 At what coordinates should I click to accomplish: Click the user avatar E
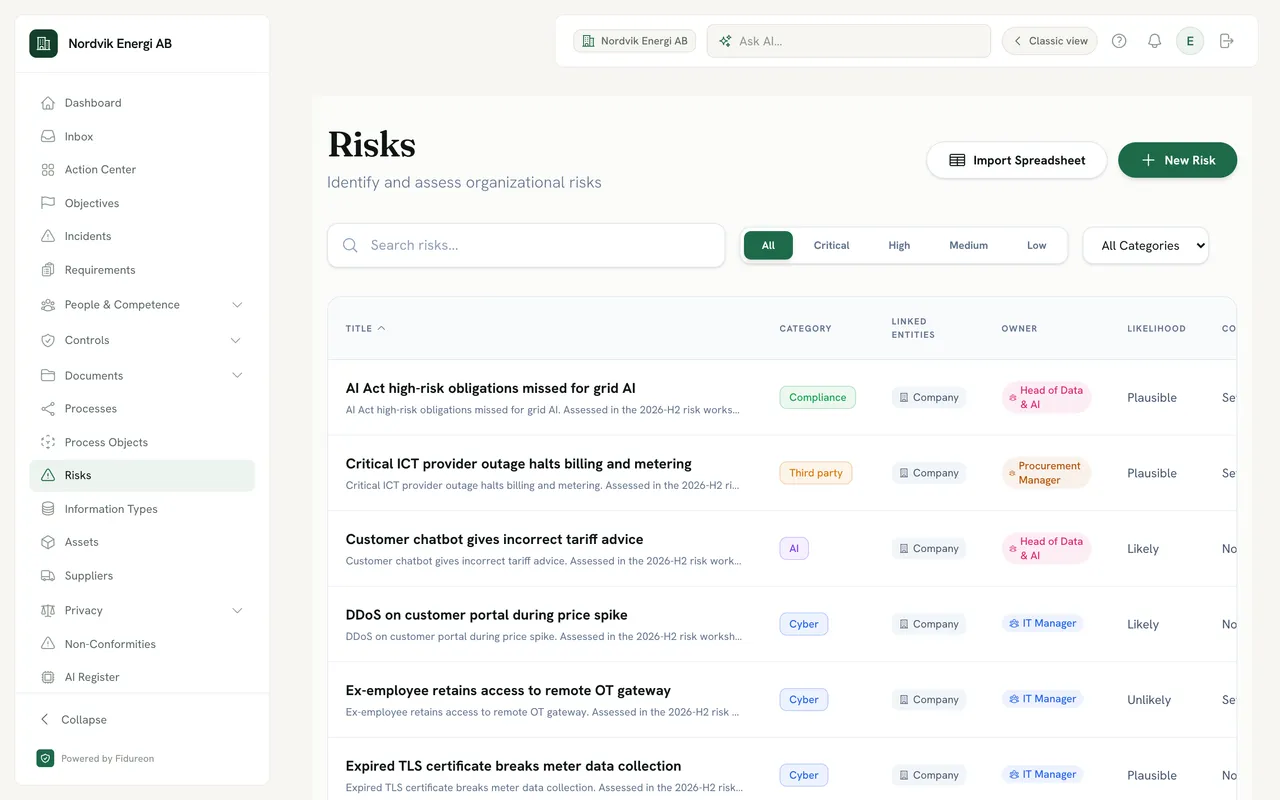click(1190, 41)
